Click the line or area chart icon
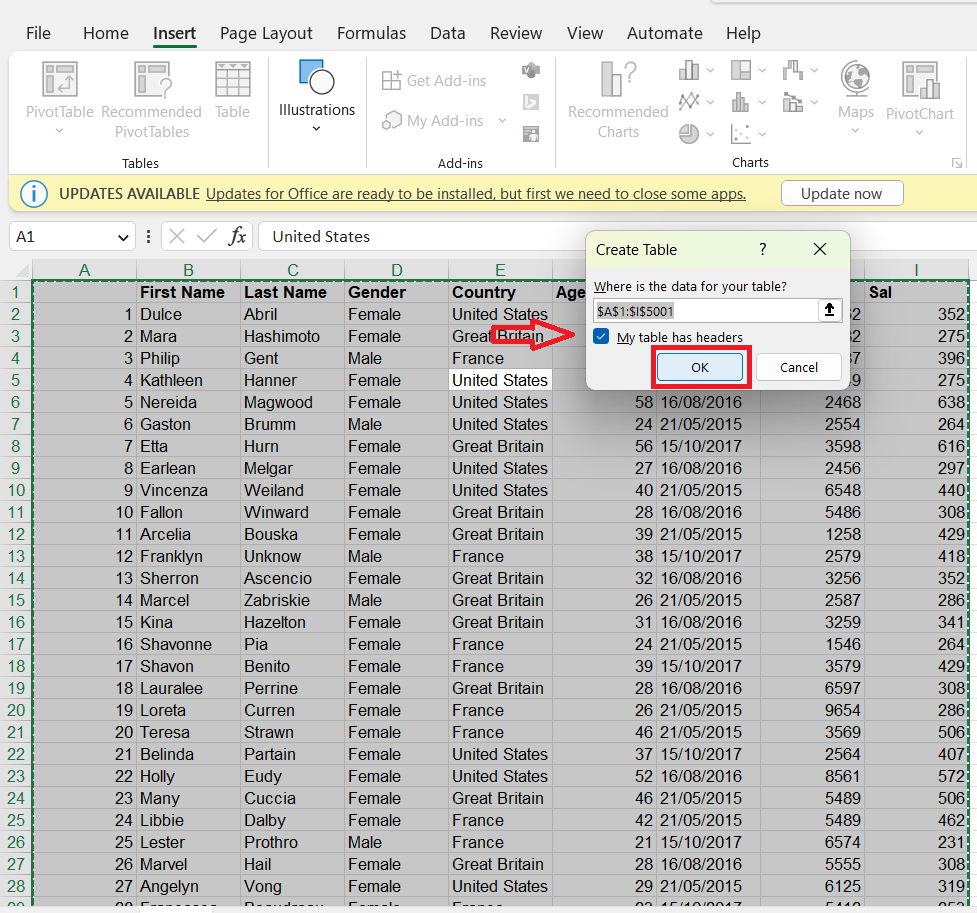 click(x=689, y=102)
